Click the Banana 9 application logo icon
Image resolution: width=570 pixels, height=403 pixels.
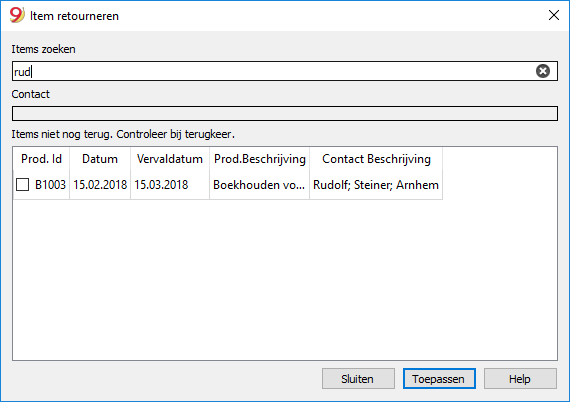click(17, 15)
